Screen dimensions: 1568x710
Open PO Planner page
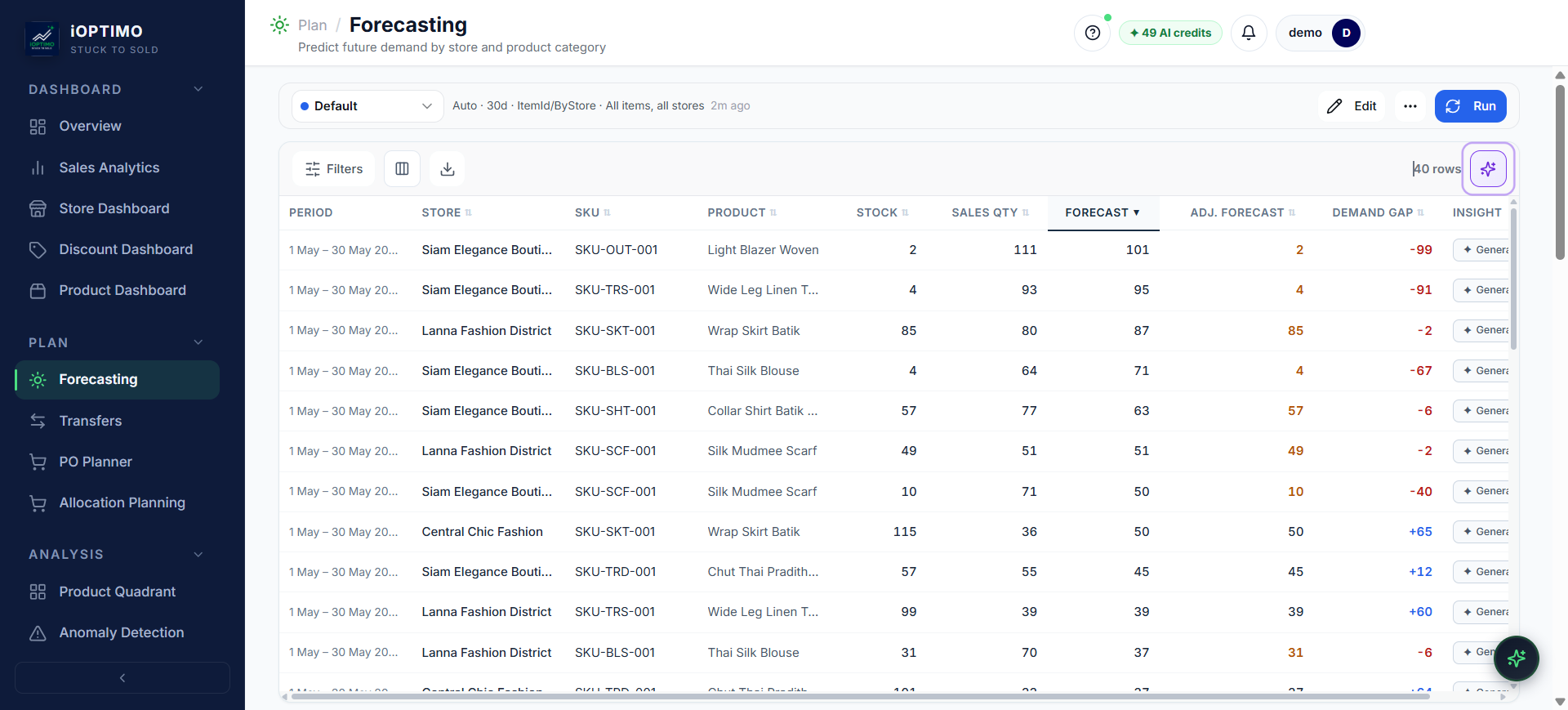tap(117, 462)
